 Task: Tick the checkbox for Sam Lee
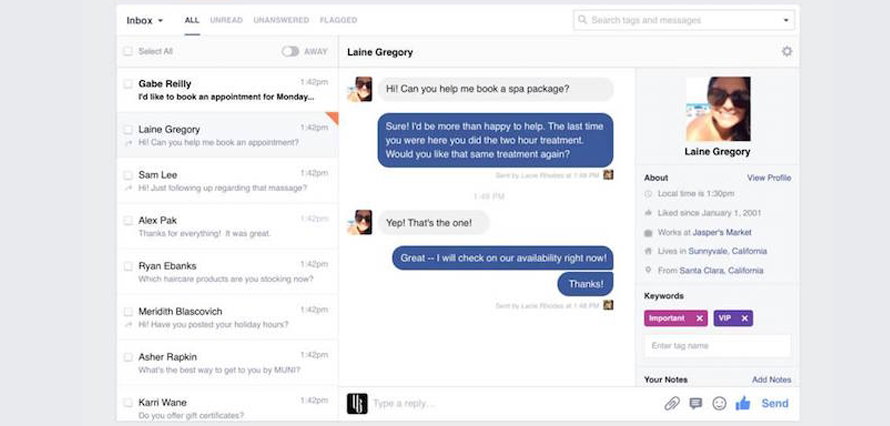(x=128, y=175)
